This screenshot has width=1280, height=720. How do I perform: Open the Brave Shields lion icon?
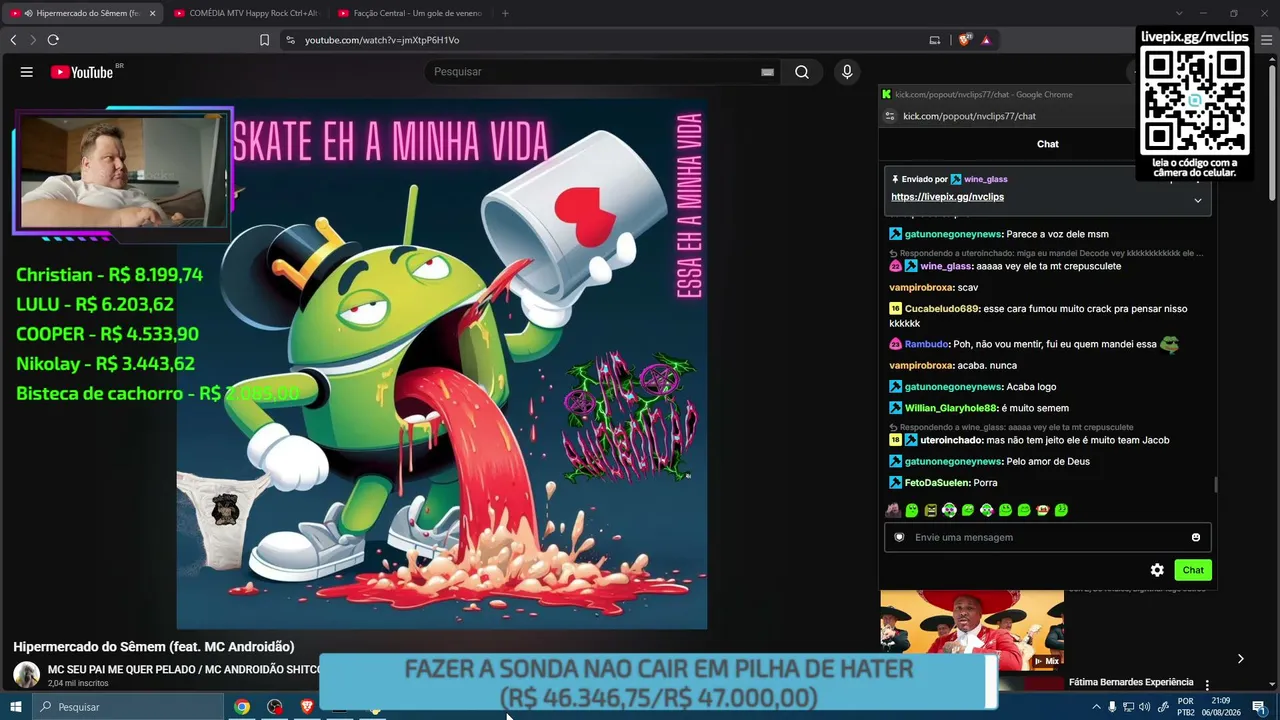click(x=964, y=40)
